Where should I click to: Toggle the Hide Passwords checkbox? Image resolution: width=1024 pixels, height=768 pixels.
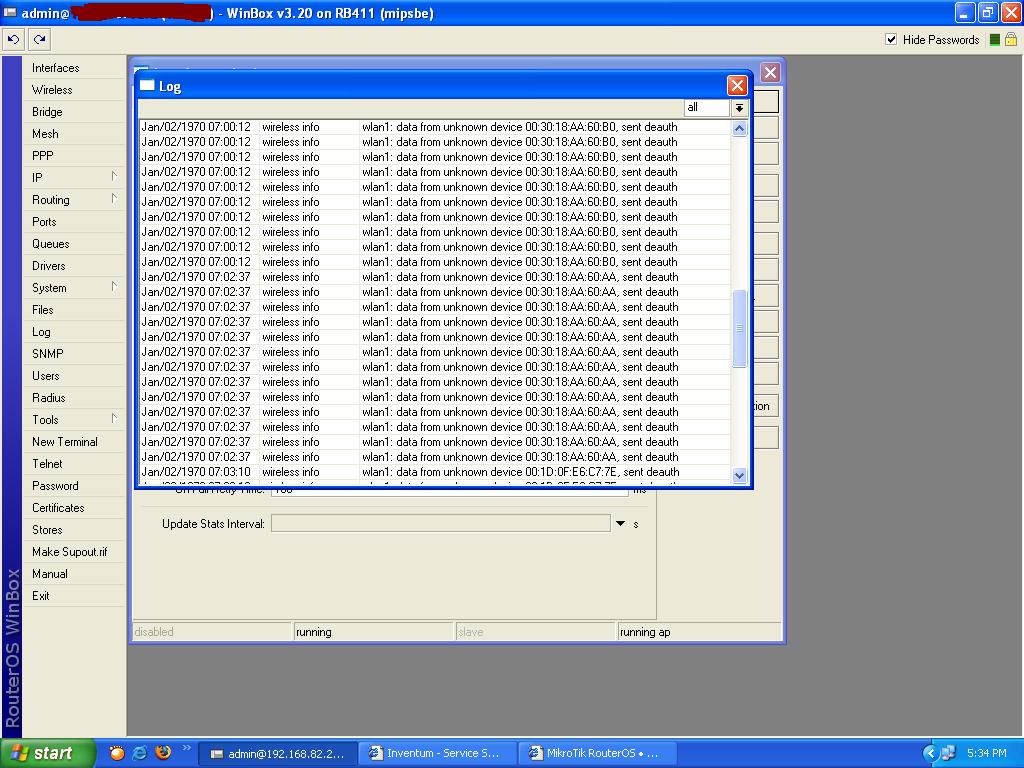click(891, 39)
